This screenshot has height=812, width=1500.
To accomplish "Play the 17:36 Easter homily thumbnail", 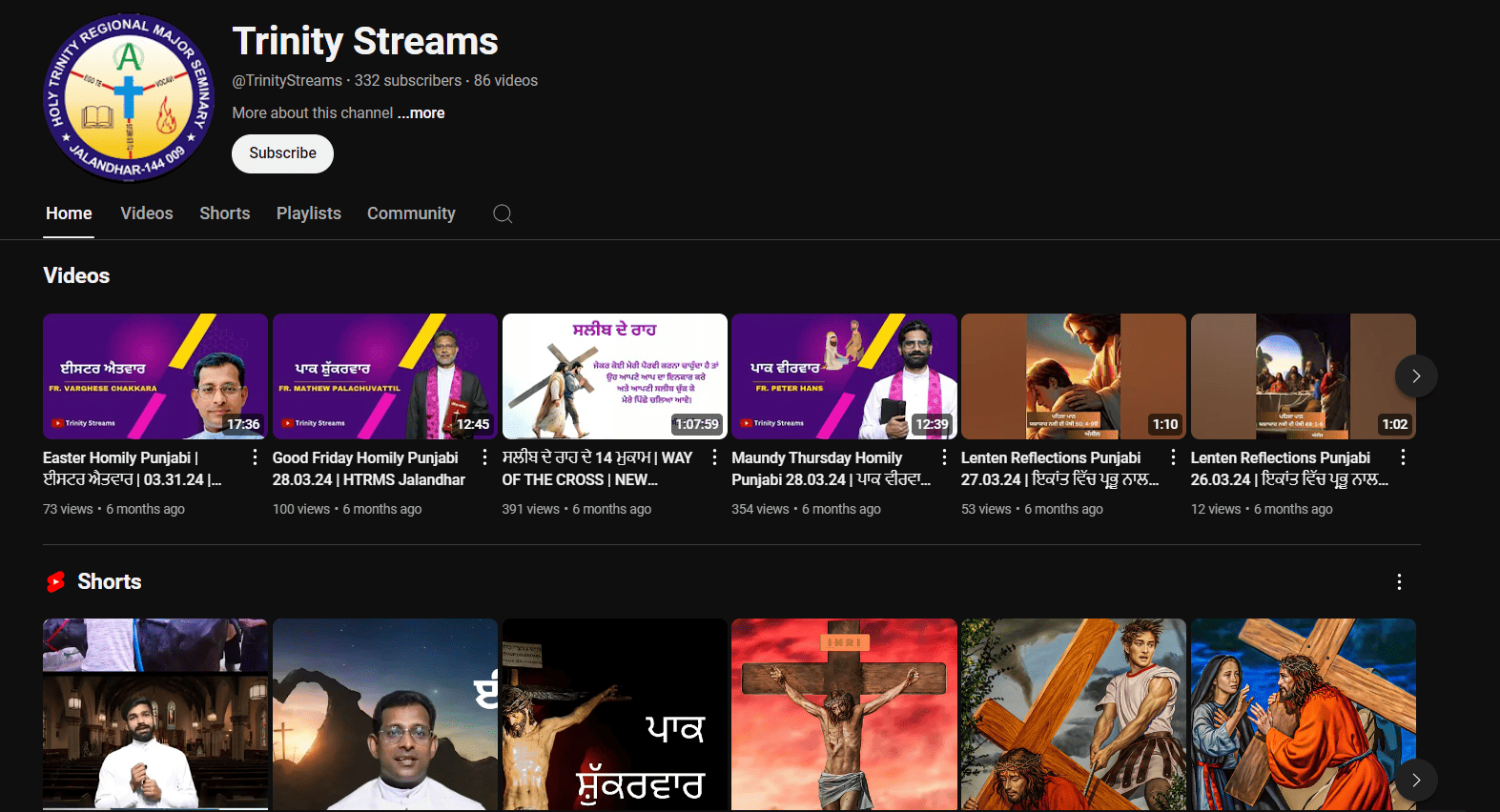I will point(155,376).
